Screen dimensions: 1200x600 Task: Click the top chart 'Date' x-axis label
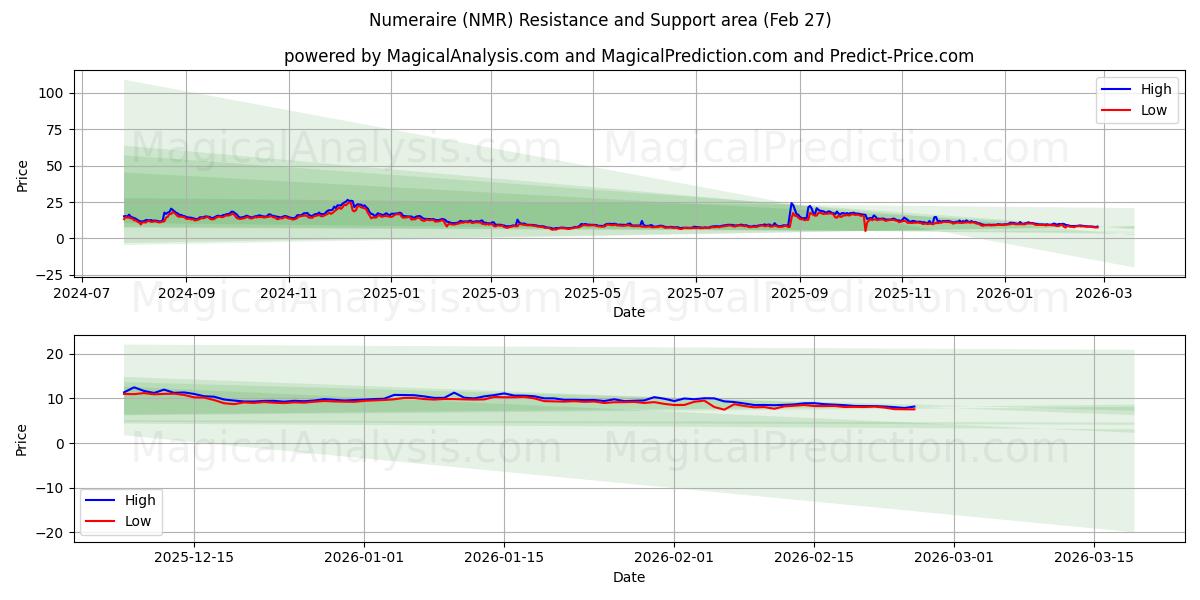point(628,312)
